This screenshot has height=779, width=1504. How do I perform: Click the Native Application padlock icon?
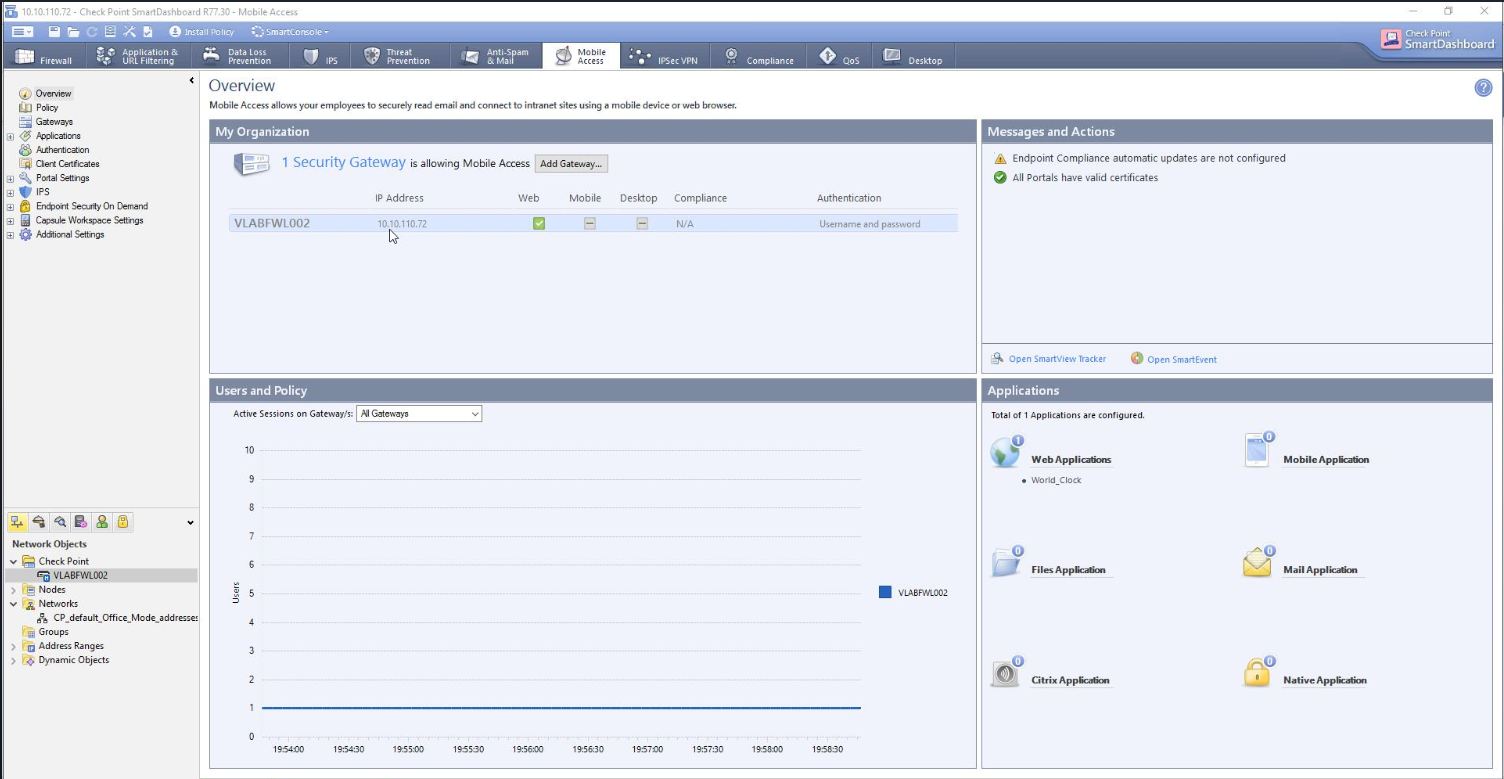1256,672
